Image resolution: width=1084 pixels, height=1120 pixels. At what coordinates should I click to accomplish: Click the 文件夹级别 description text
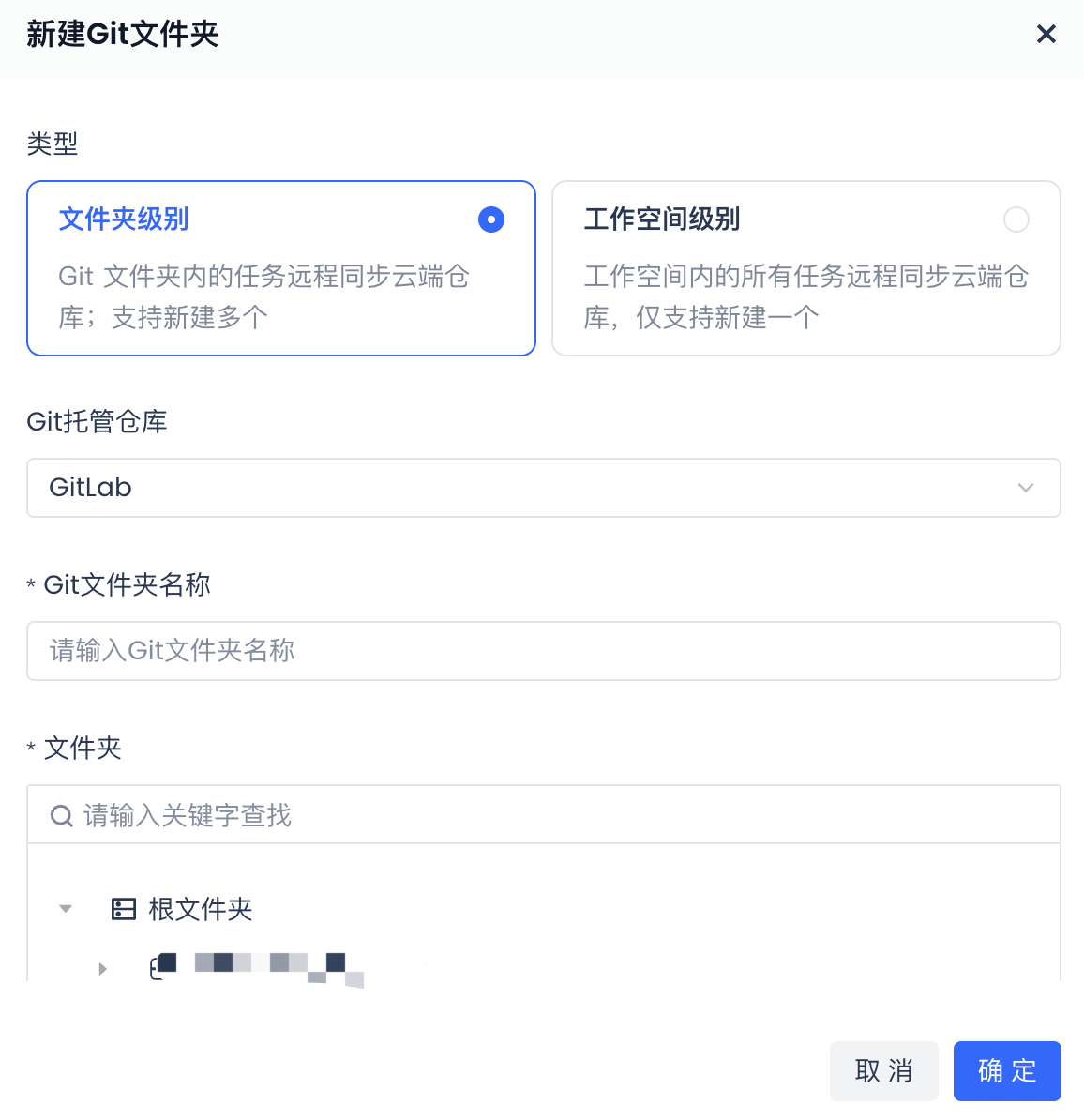(263, 296)
